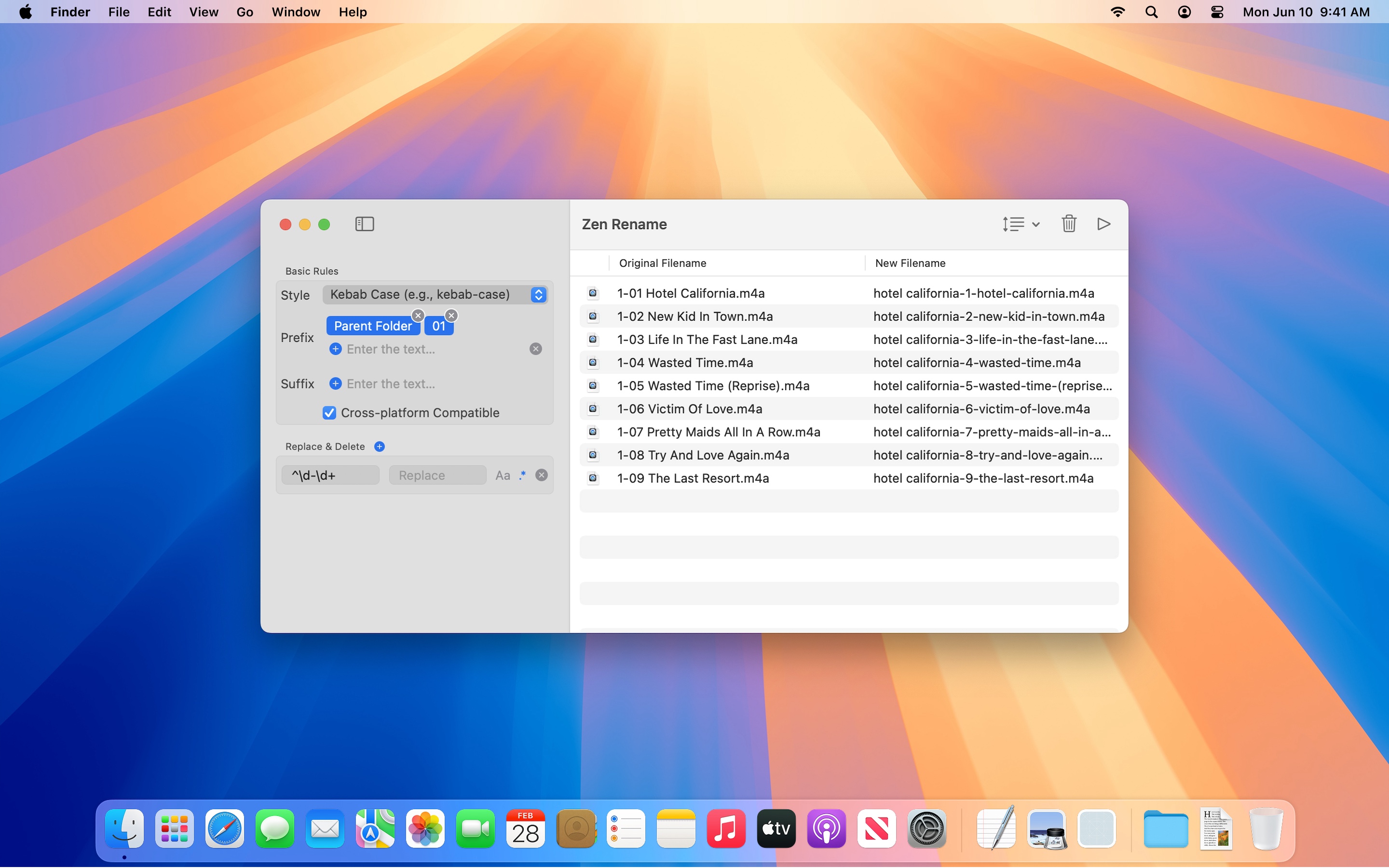The image size is (1389, 868).
Task: Click the play button to run rename
Action: [x=1103, y=224]
